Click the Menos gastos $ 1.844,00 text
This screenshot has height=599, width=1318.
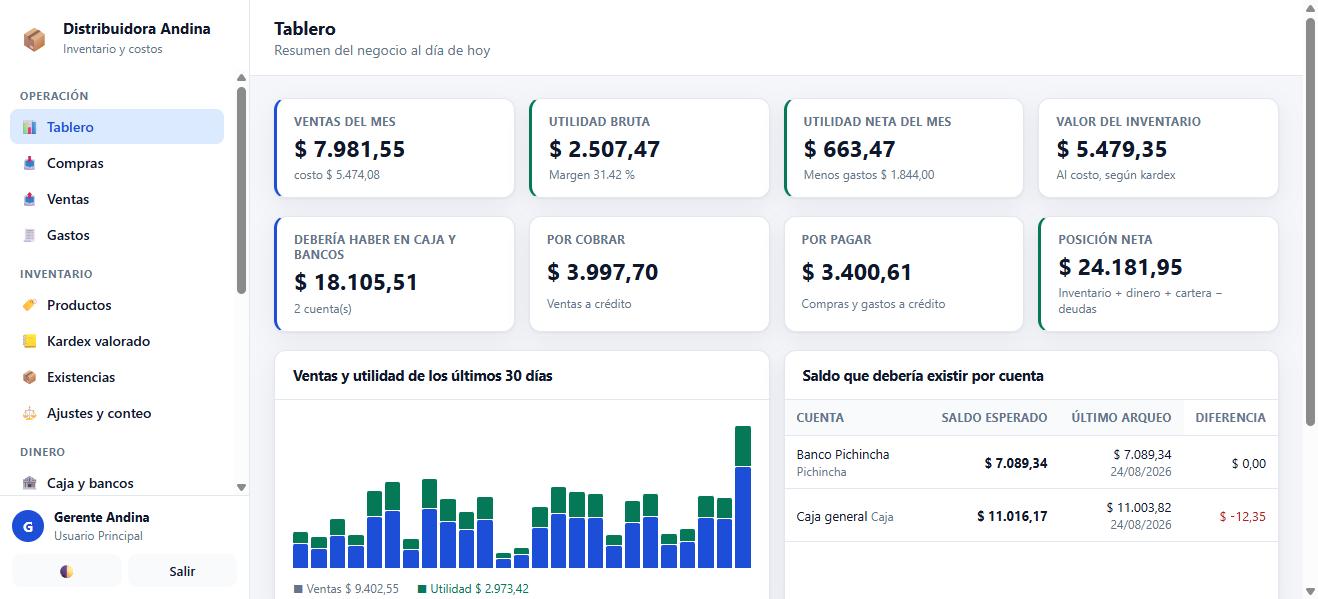coord(869,175)
